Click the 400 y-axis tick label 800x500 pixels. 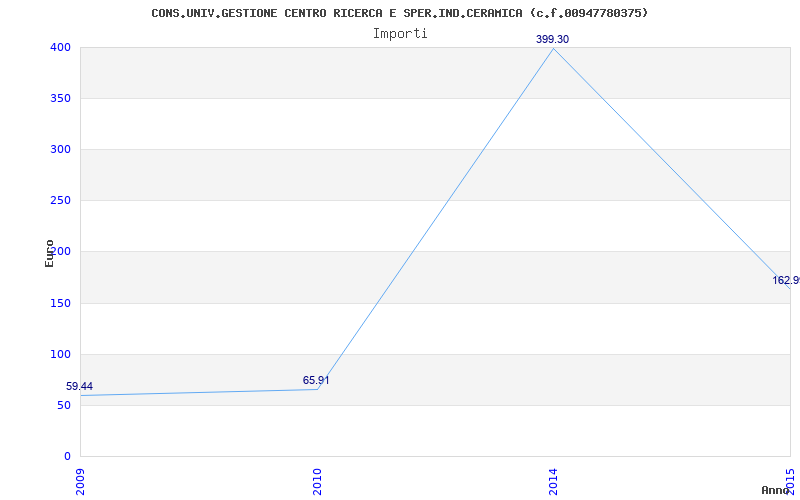click(60, 47)
